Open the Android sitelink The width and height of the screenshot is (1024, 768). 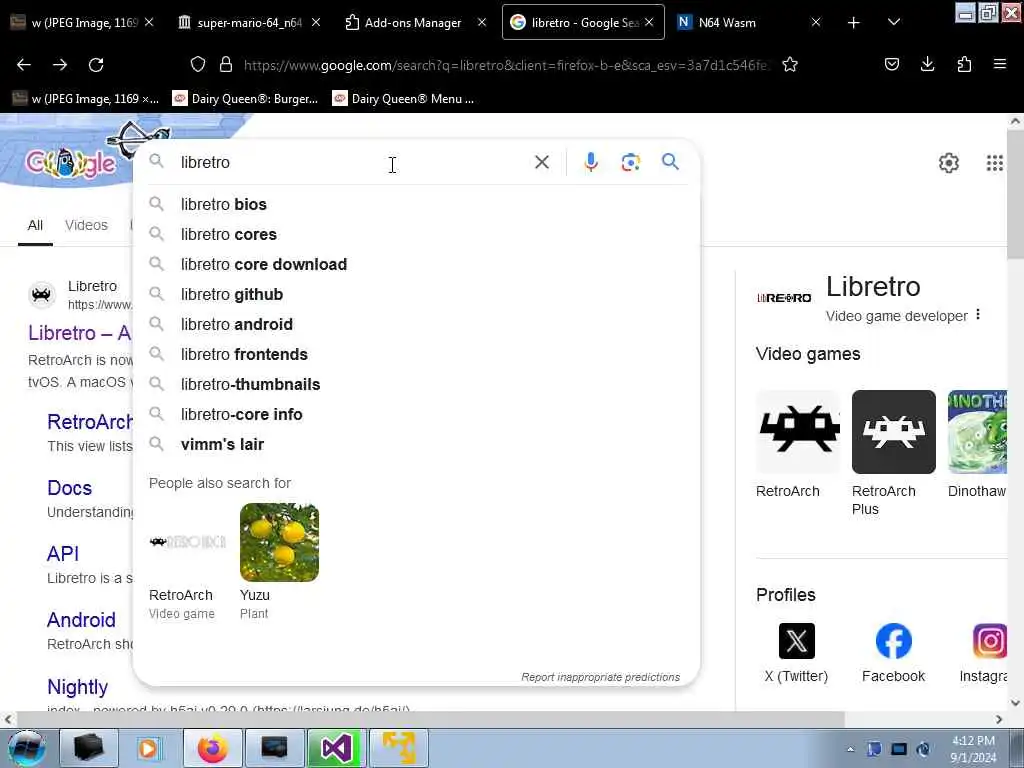tap(81, 620)
